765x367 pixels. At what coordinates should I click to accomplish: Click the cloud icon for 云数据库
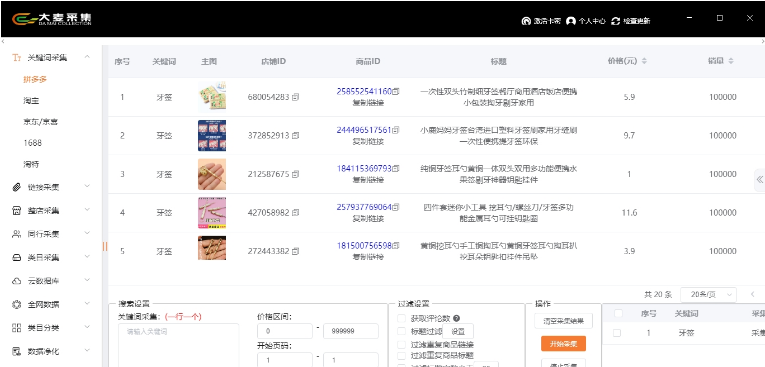point(17,281)
